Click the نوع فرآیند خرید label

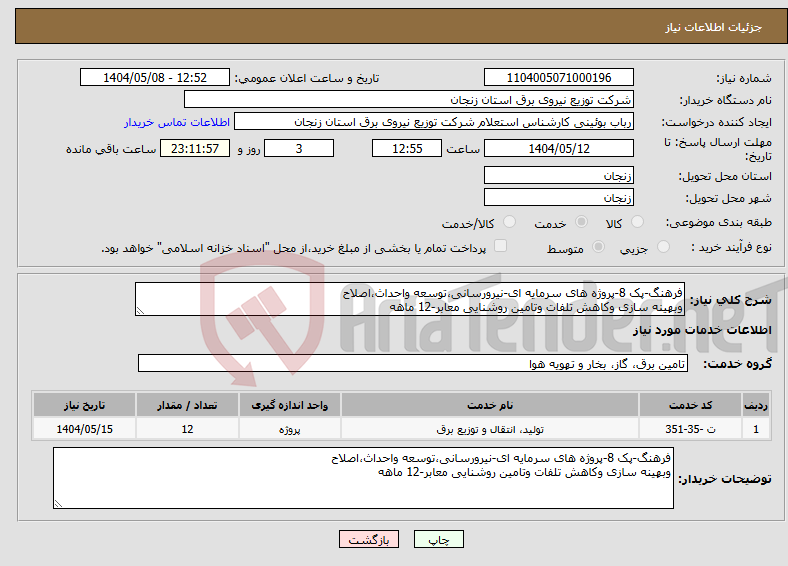[731, 247]
